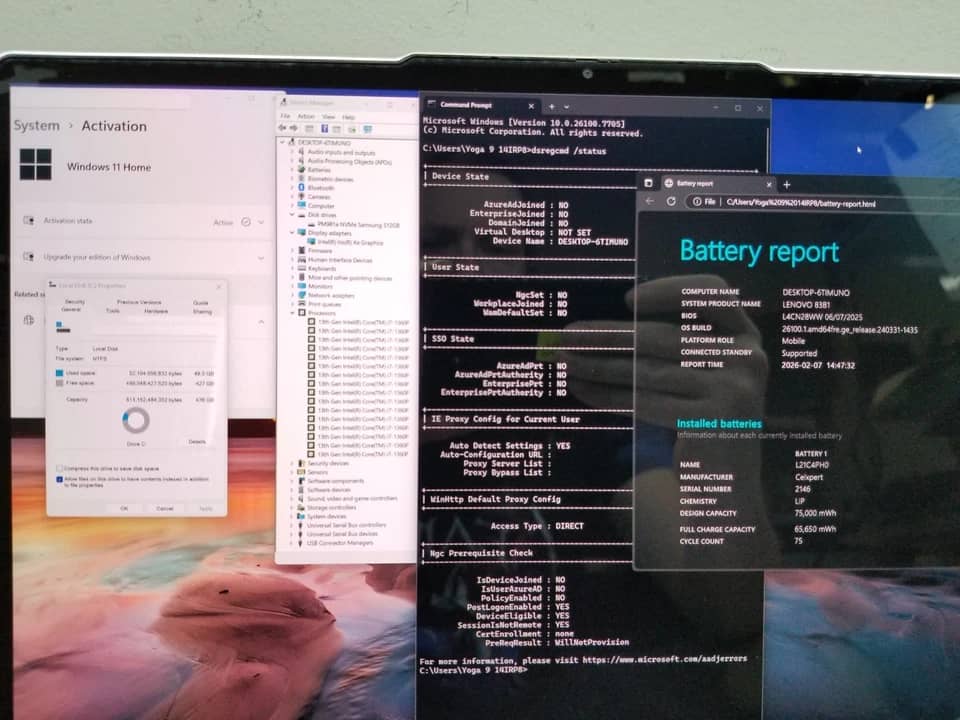Open the Help menu in Device Manager
The width and height of the screenshot is (960, 720).
coord(348,116)
